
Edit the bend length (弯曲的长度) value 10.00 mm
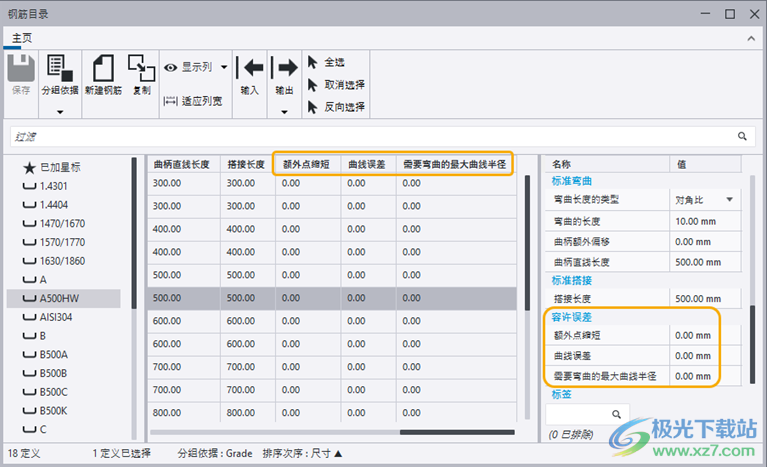pos(705,221)
